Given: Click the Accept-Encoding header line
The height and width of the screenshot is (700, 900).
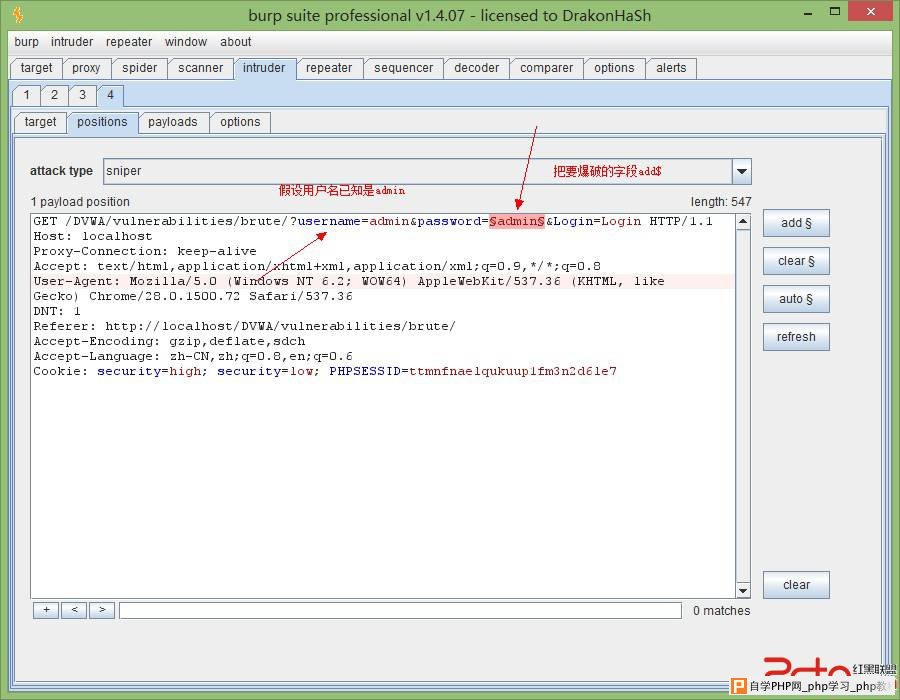Looking at the screenshot, I should [169, 341].
